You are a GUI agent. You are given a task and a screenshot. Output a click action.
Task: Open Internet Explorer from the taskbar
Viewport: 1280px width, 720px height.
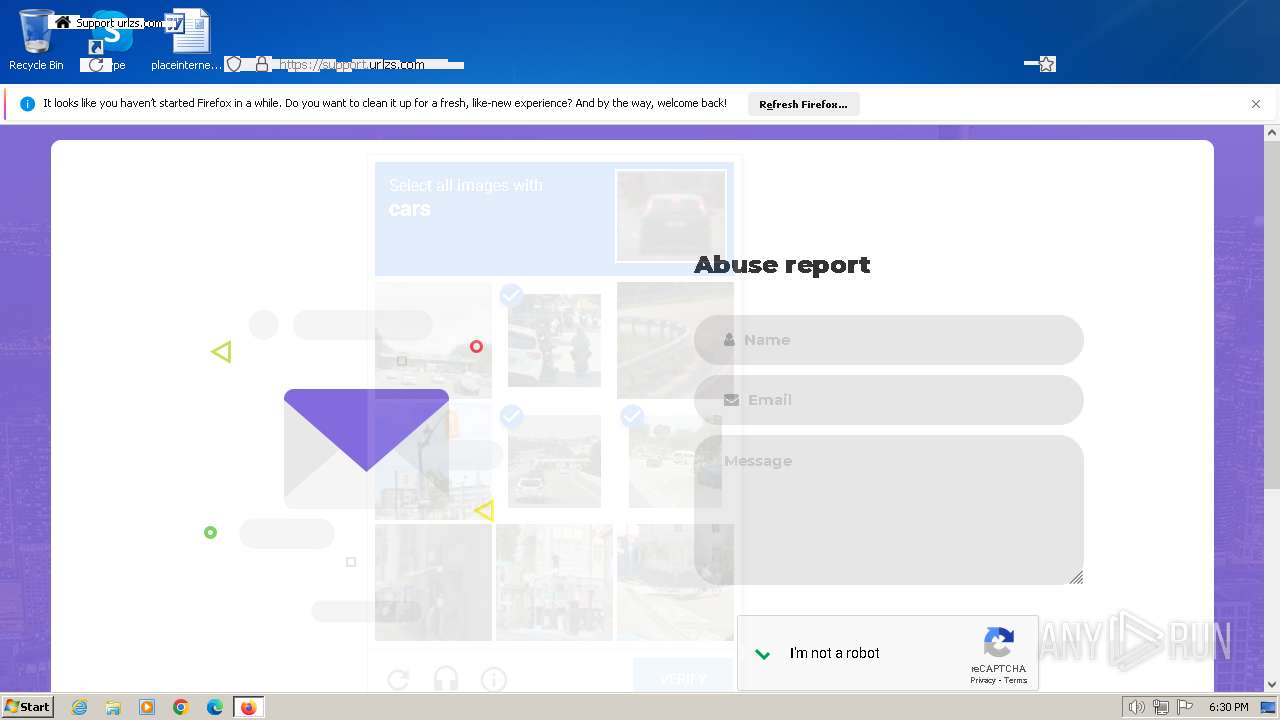(x=79, y=707)
